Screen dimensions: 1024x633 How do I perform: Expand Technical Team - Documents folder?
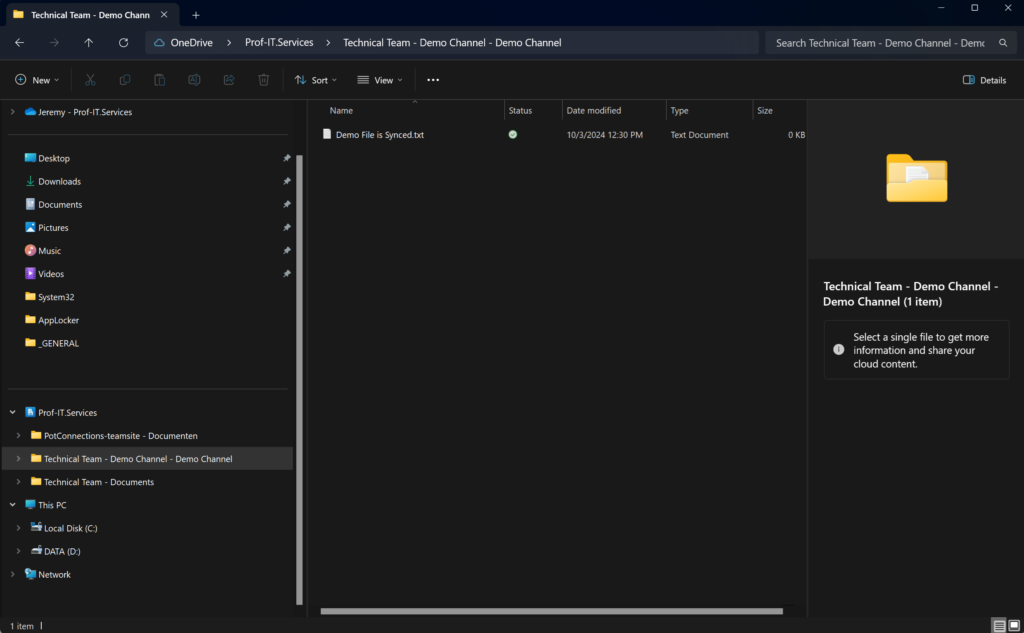coord(19,482)
